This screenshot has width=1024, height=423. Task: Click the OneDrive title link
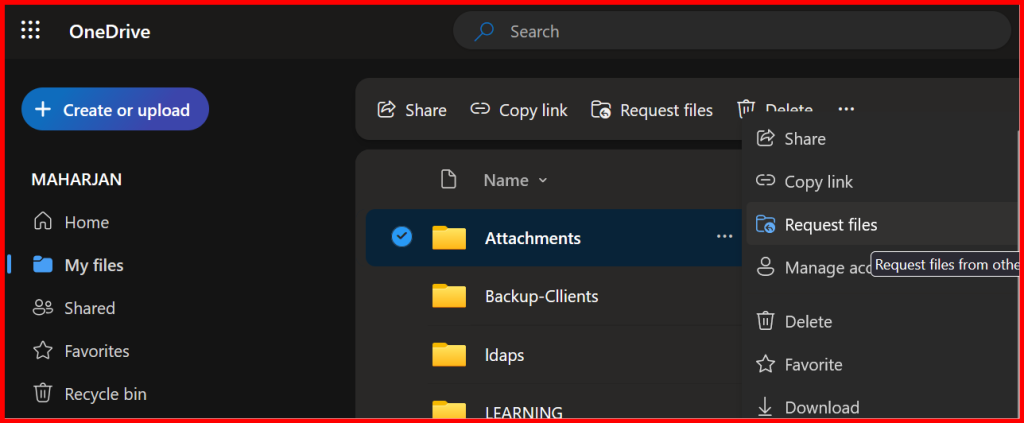pos(109,31)
